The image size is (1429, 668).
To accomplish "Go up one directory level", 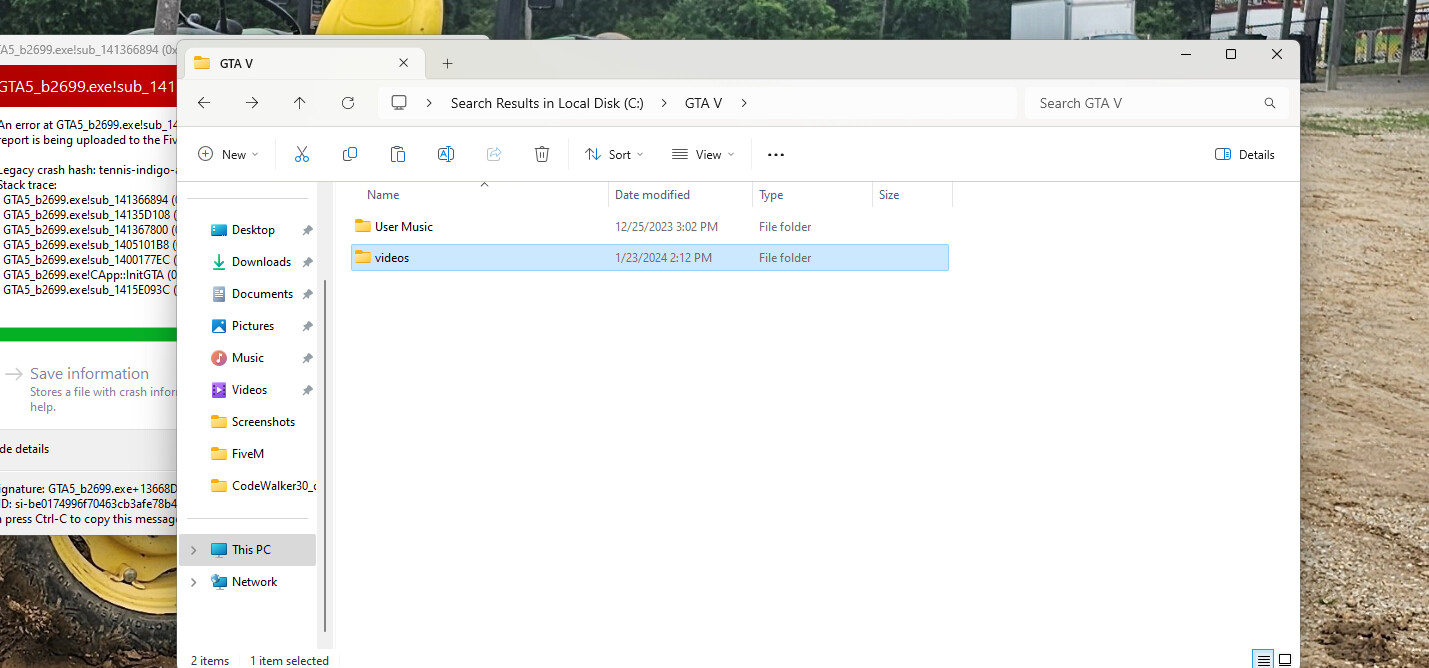I will (300, 103).
